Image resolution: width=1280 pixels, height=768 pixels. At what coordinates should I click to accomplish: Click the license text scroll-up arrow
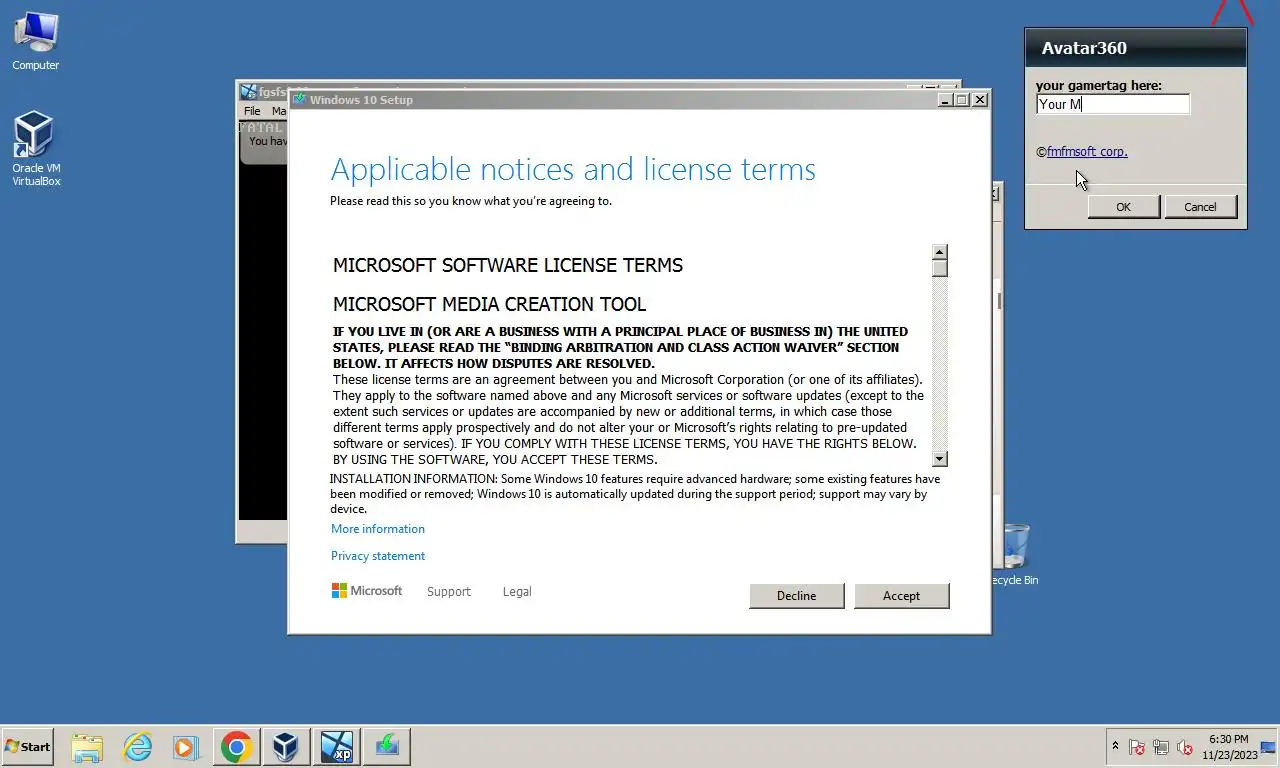coord(939,252)
